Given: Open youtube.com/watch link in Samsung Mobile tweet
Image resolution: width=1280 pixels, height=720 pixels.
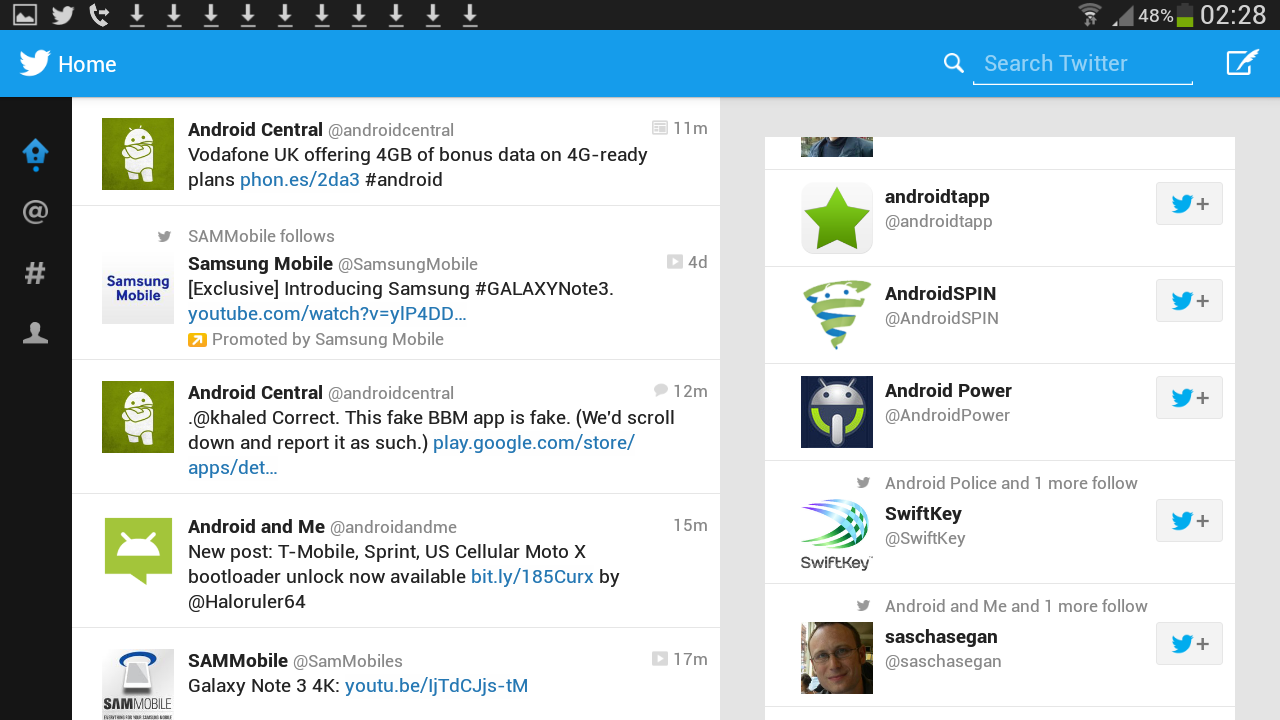Looking at the screenshot, I should [x=327, y=314].
